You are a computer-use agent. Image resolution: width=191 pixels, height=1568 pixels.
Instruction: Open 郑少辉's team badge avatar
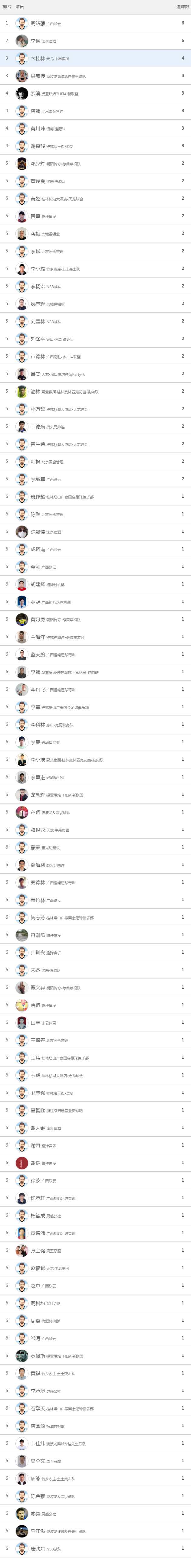(22, 164)
